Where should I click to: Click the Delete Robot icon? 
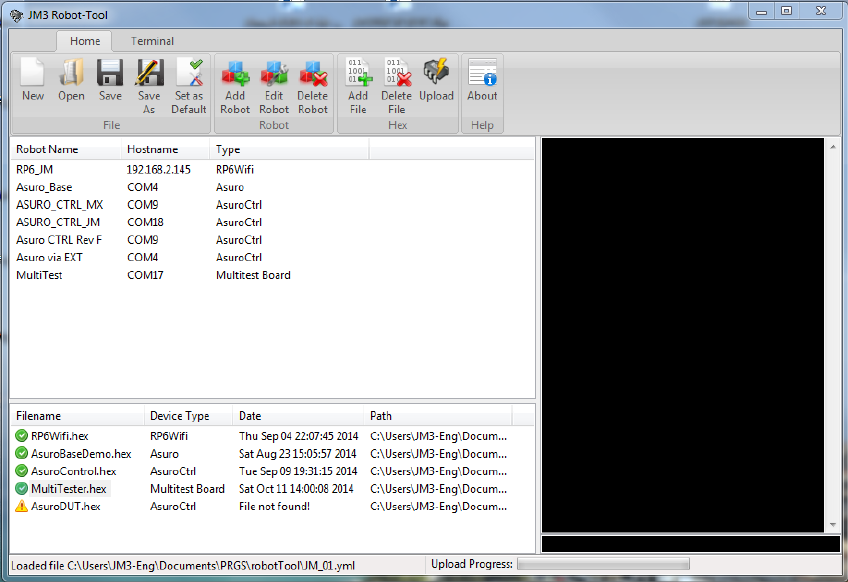313,73
